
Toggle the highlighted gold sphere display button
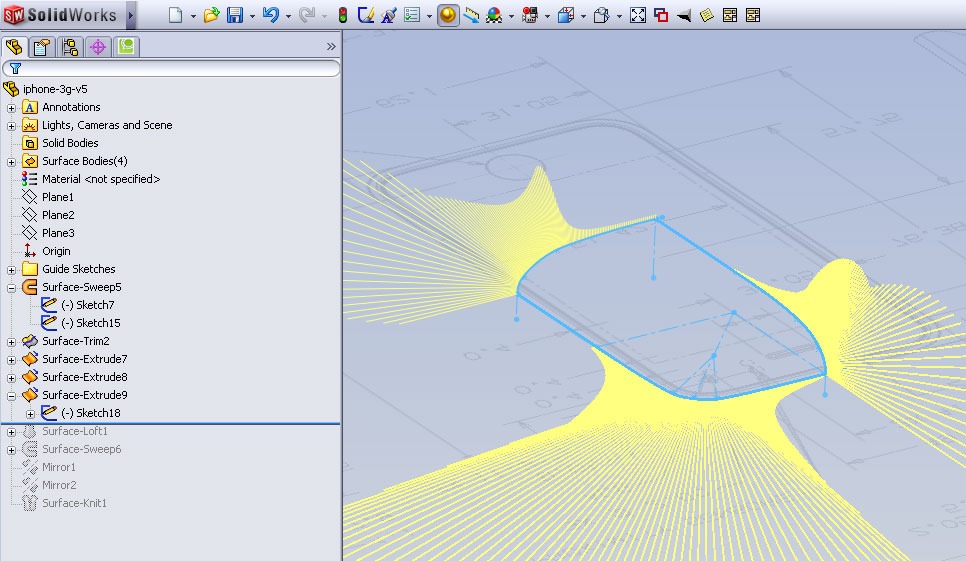448,15
